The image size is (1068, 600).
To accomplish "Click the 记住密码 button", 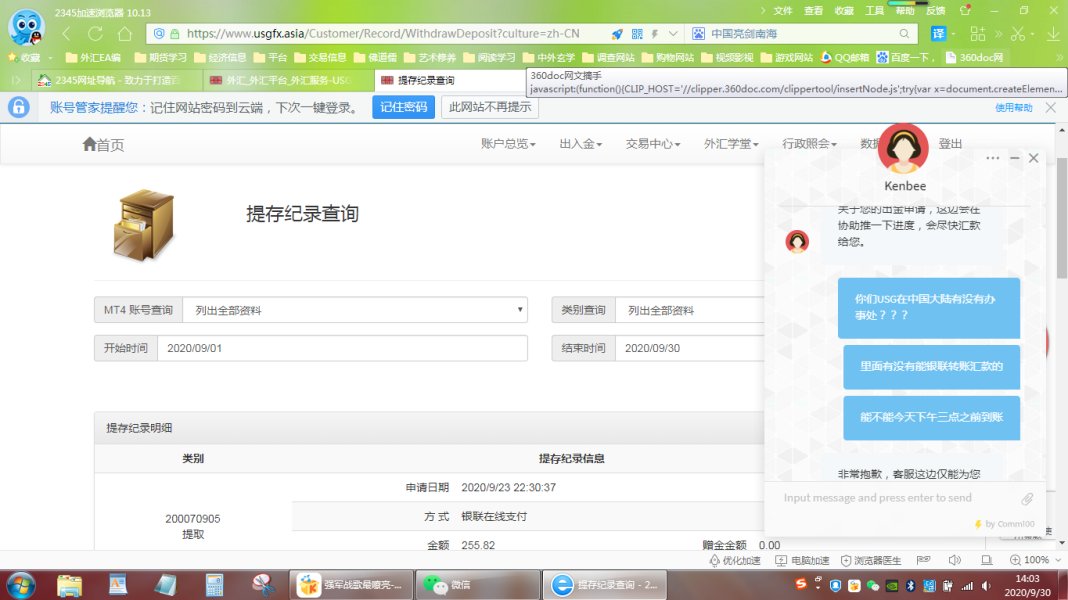I will click(403, 107).
